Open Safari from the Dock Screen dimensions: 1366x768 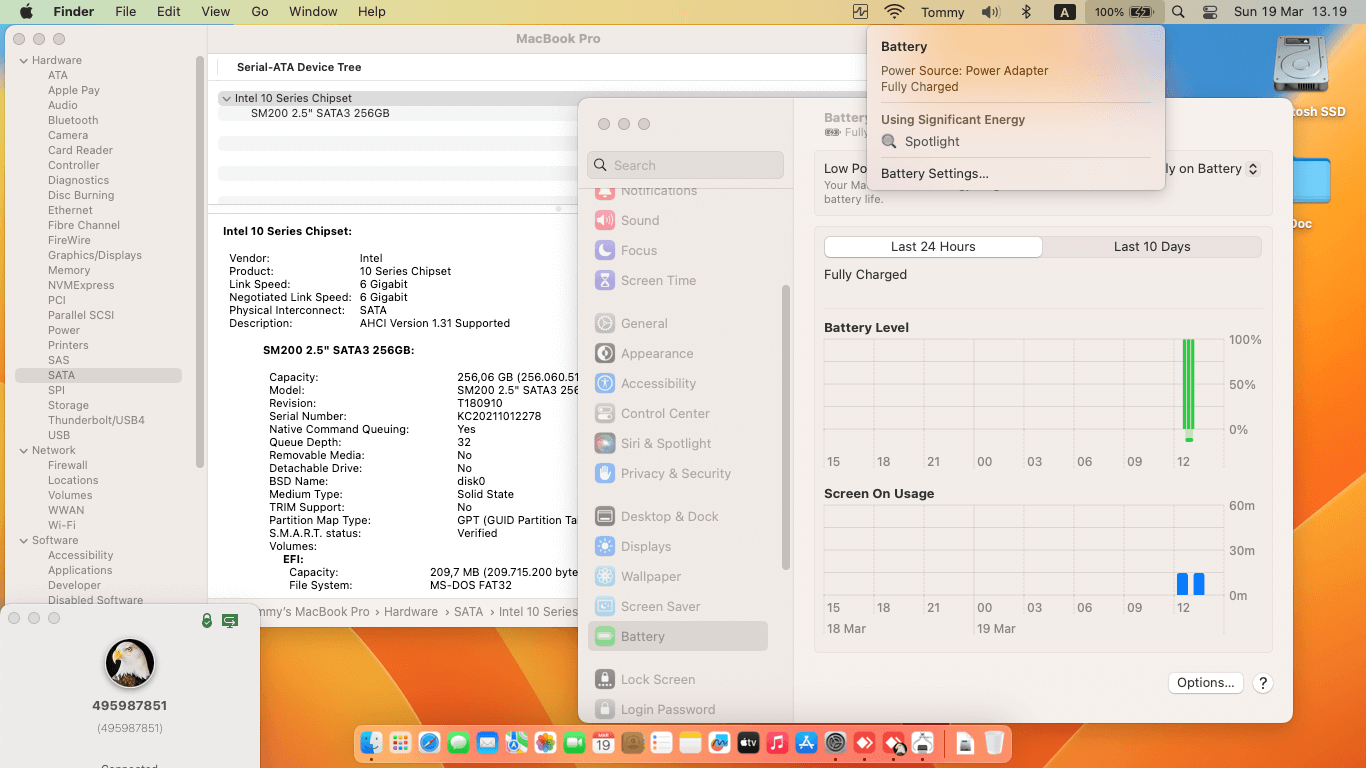[429, 743]
